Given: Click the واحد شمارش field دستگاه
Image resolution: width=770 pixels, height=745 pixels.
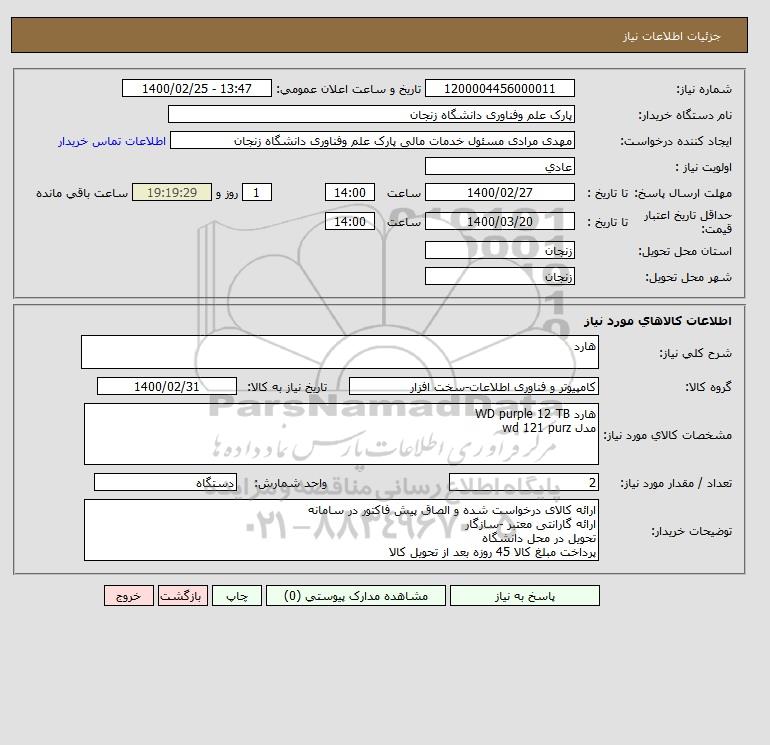Looking at the screenshot, I should pos(165,483).
